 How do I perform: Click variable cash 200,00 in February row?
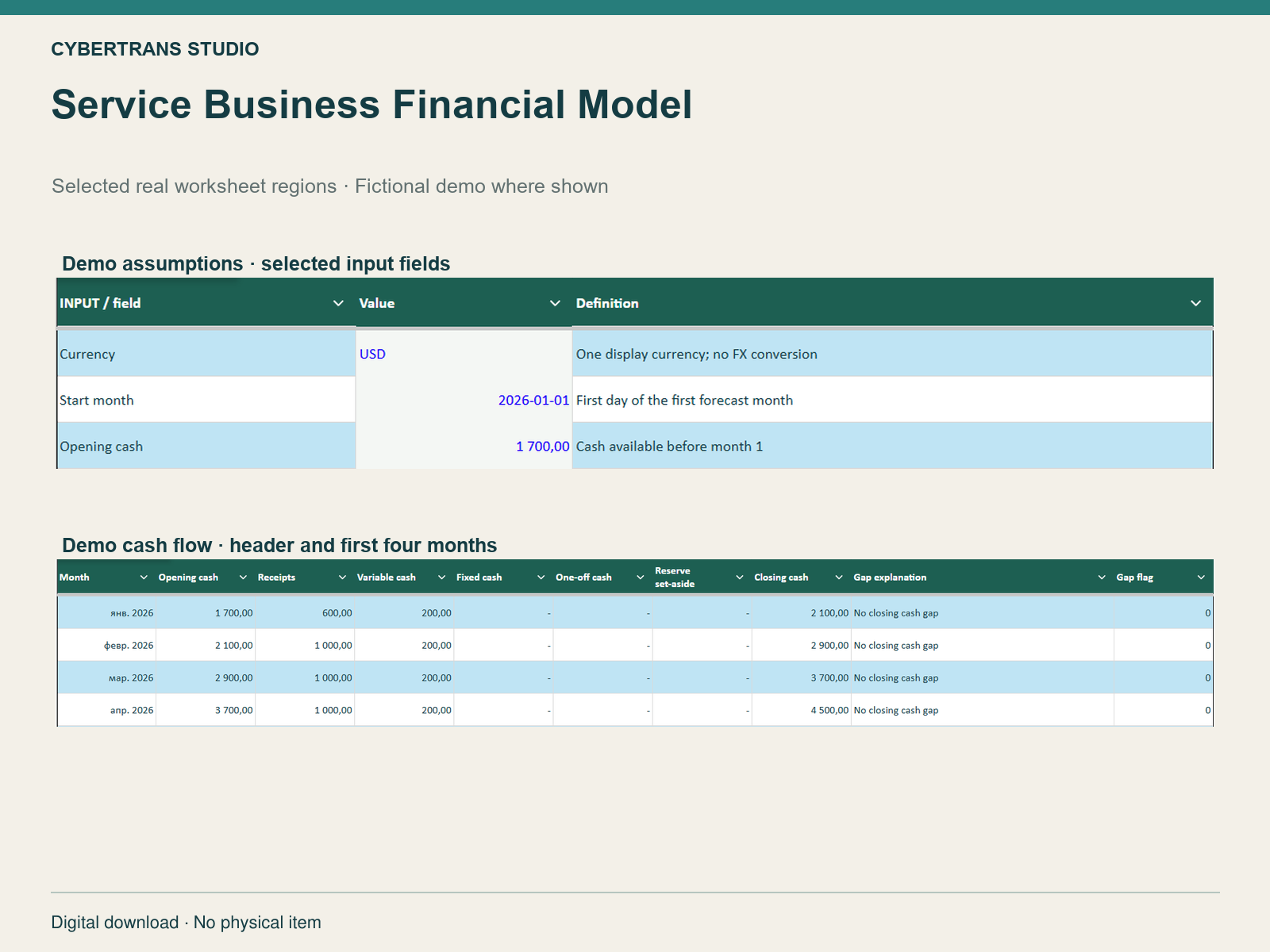tap(404, 645)
